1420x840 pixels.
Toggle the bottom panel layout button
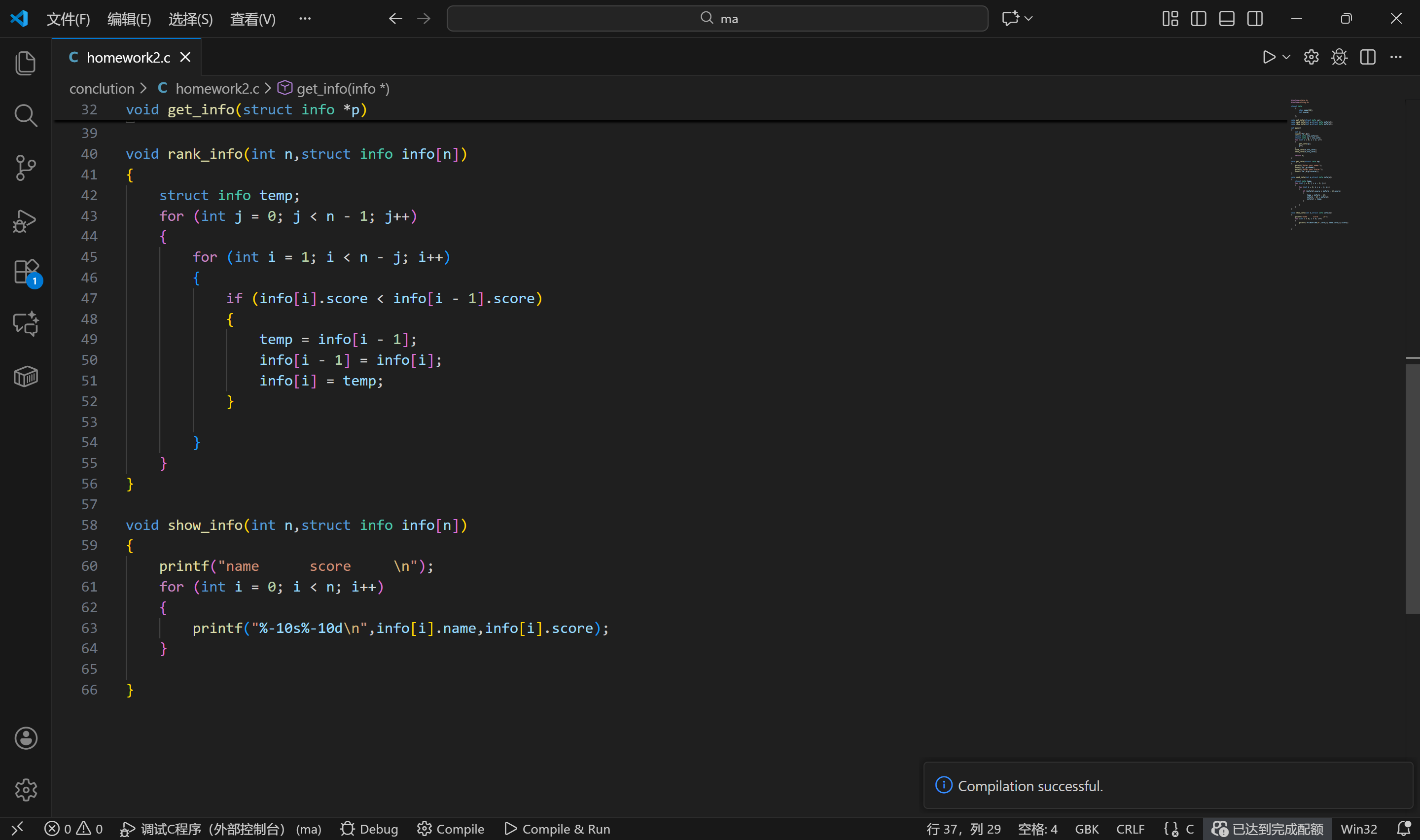pyautogui.click(x=1226, y=19)
